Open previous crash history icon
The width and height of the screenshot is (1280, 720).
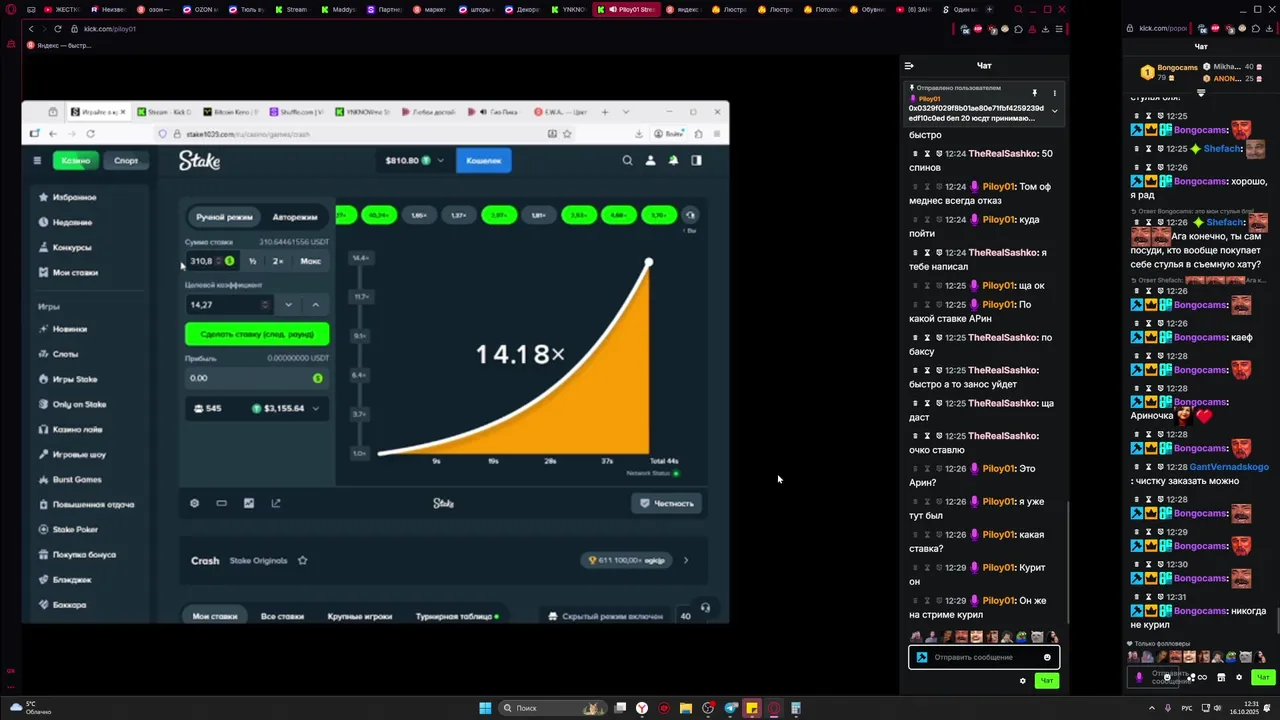(x=690, y=215)
